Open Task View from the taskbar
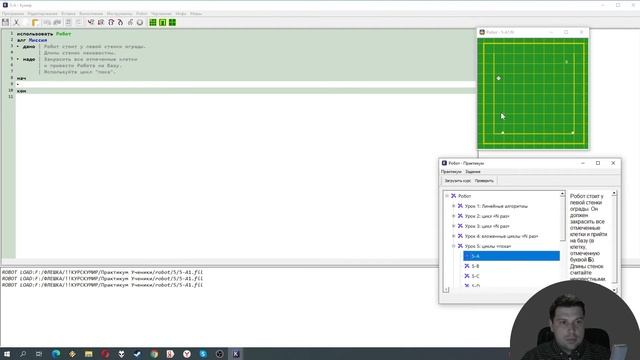The width and height of the screenshot is (640, 360). [39, 354]
